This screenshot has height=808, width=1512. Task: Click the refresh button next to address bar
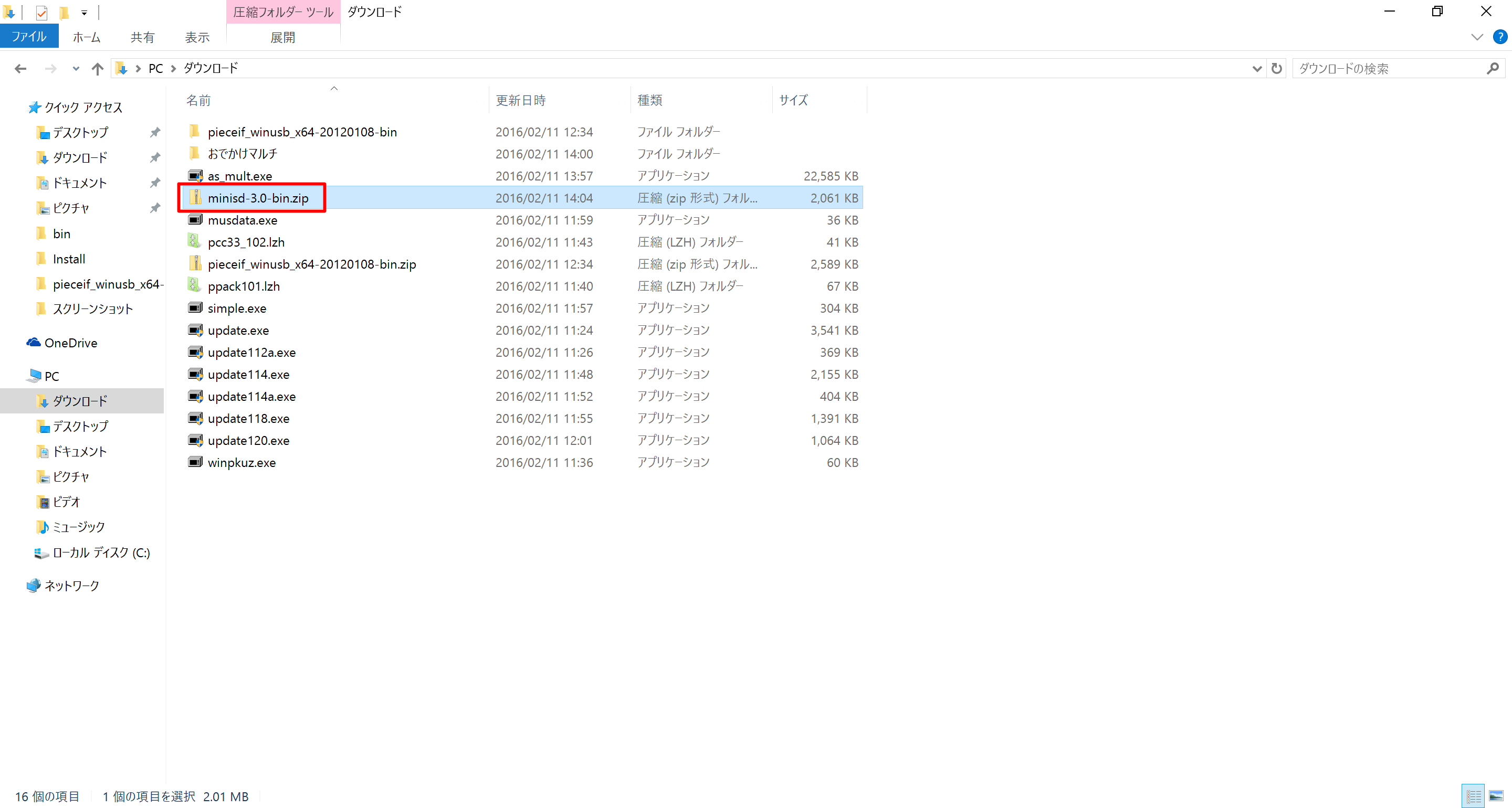pyautogui.click(x=1277, y=69)
